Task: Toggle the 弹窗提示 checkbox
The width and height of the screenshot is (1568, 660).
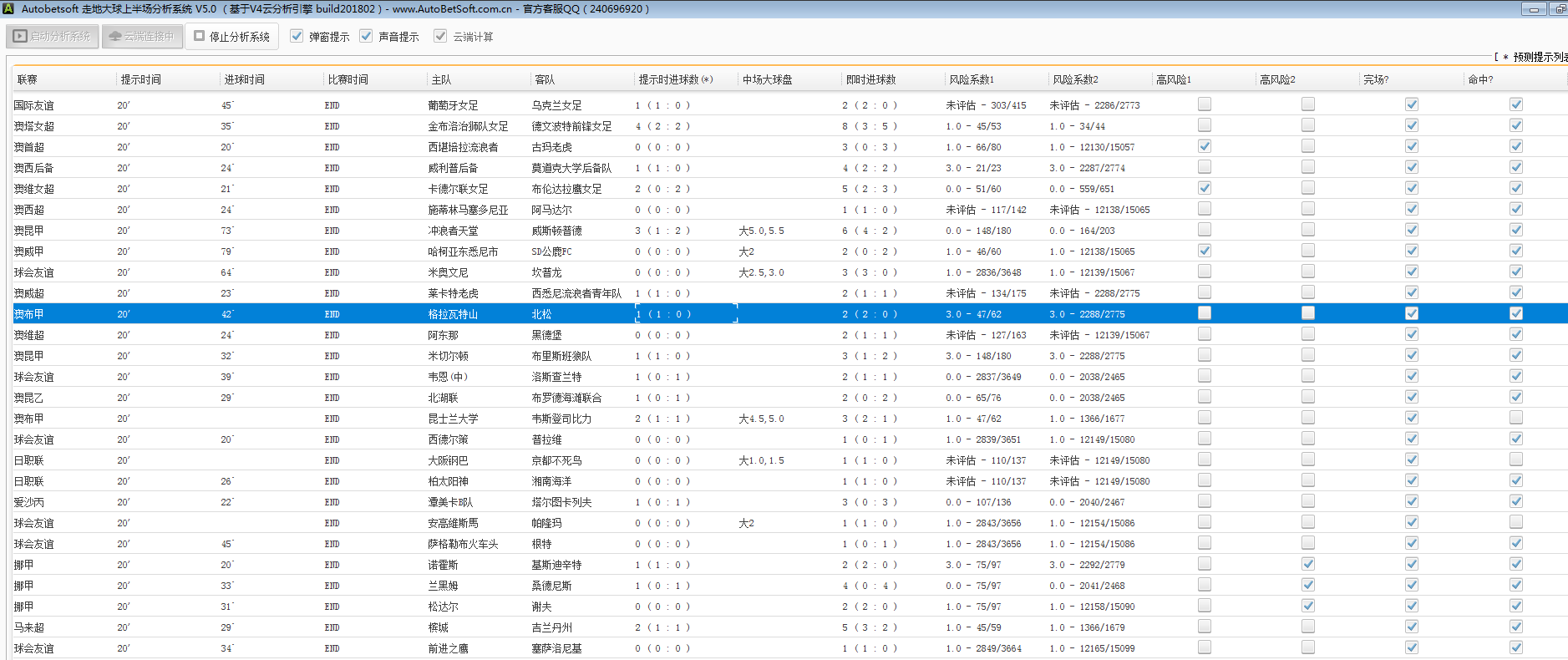Action: pyautogui.click(x=297, y=36)
